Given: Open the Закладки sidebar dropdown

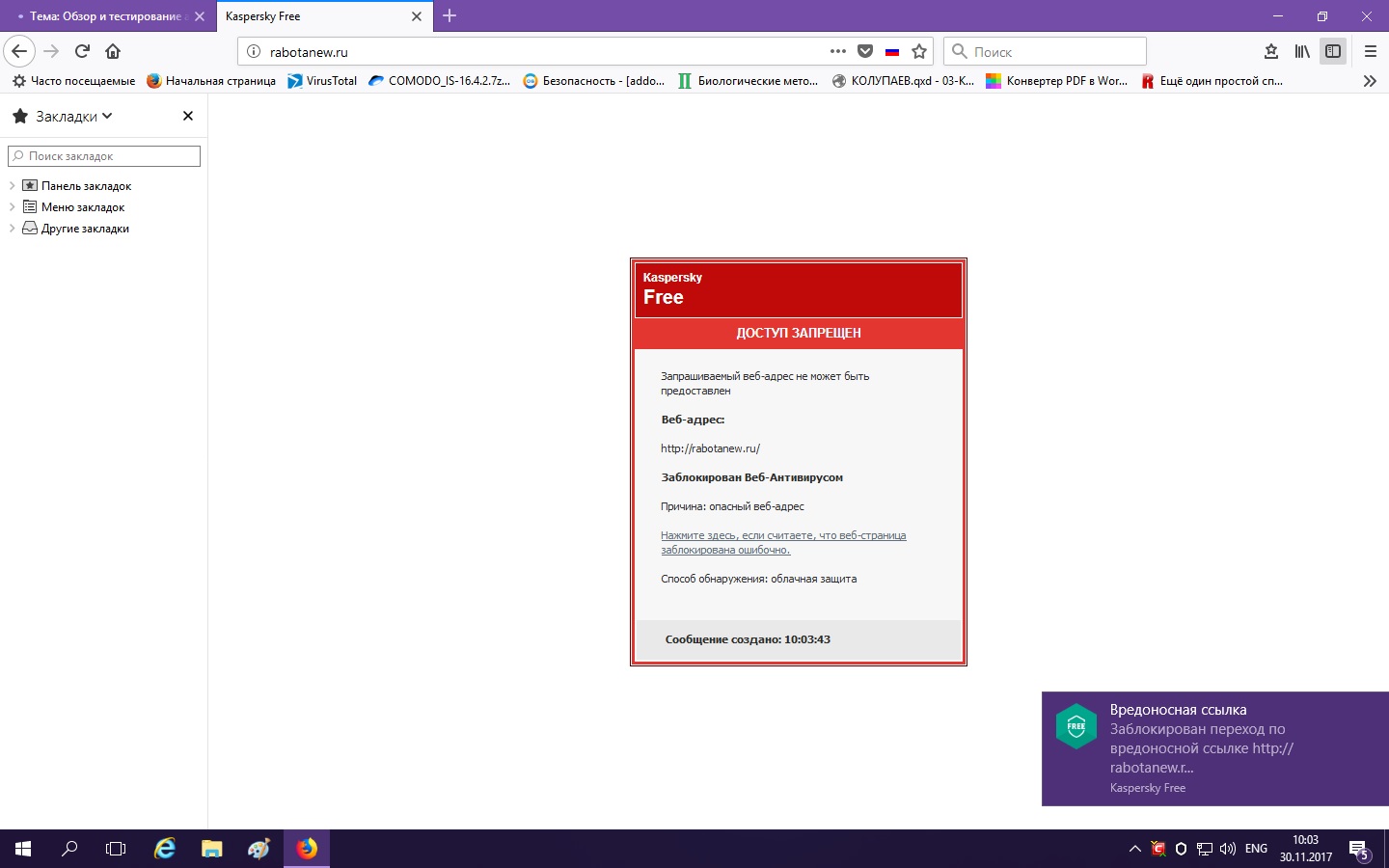Looking at the screenshot, I should (x=63, y=116).
